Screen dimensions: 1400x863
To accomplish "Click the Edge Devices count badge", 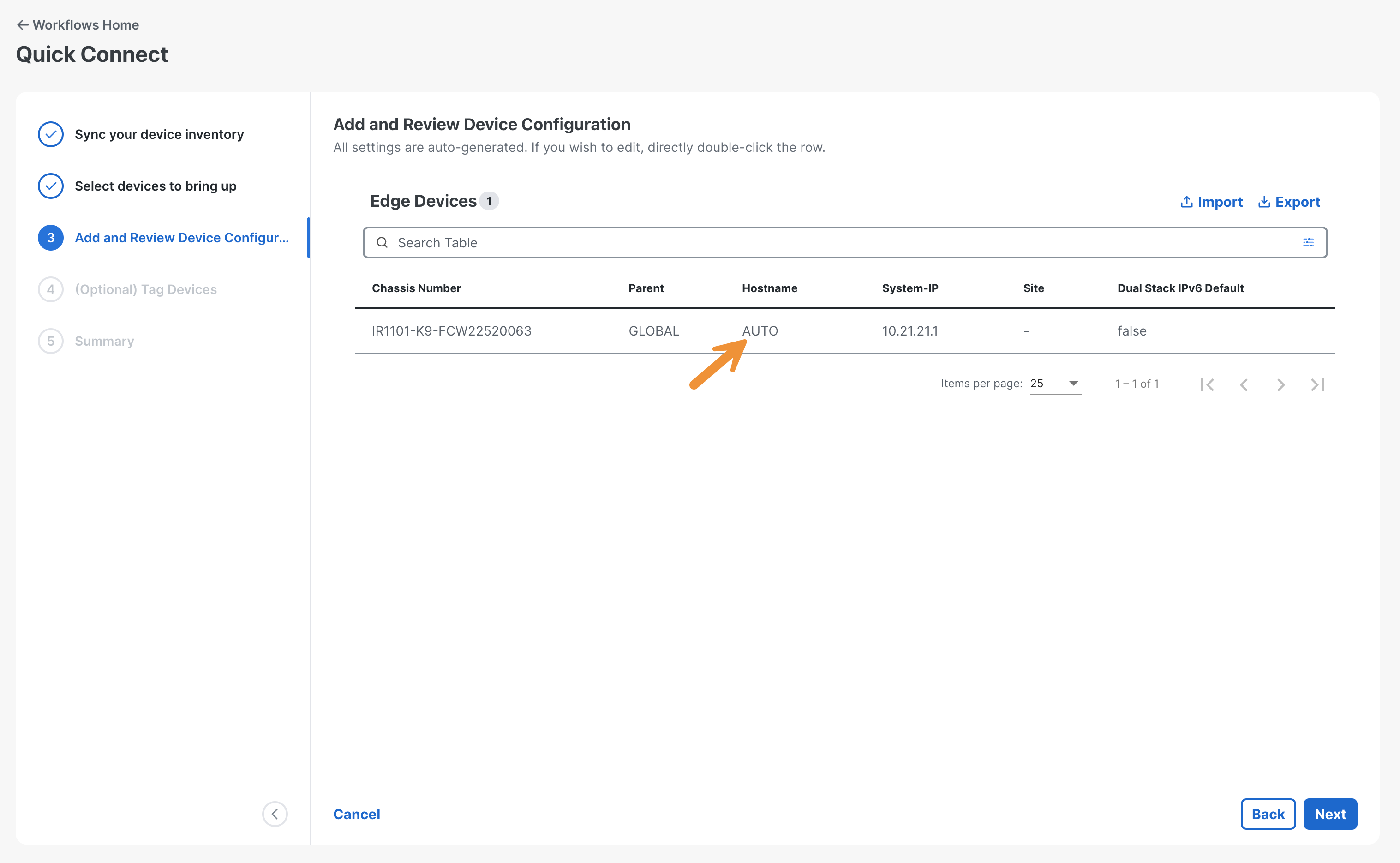I will point(489,201).
